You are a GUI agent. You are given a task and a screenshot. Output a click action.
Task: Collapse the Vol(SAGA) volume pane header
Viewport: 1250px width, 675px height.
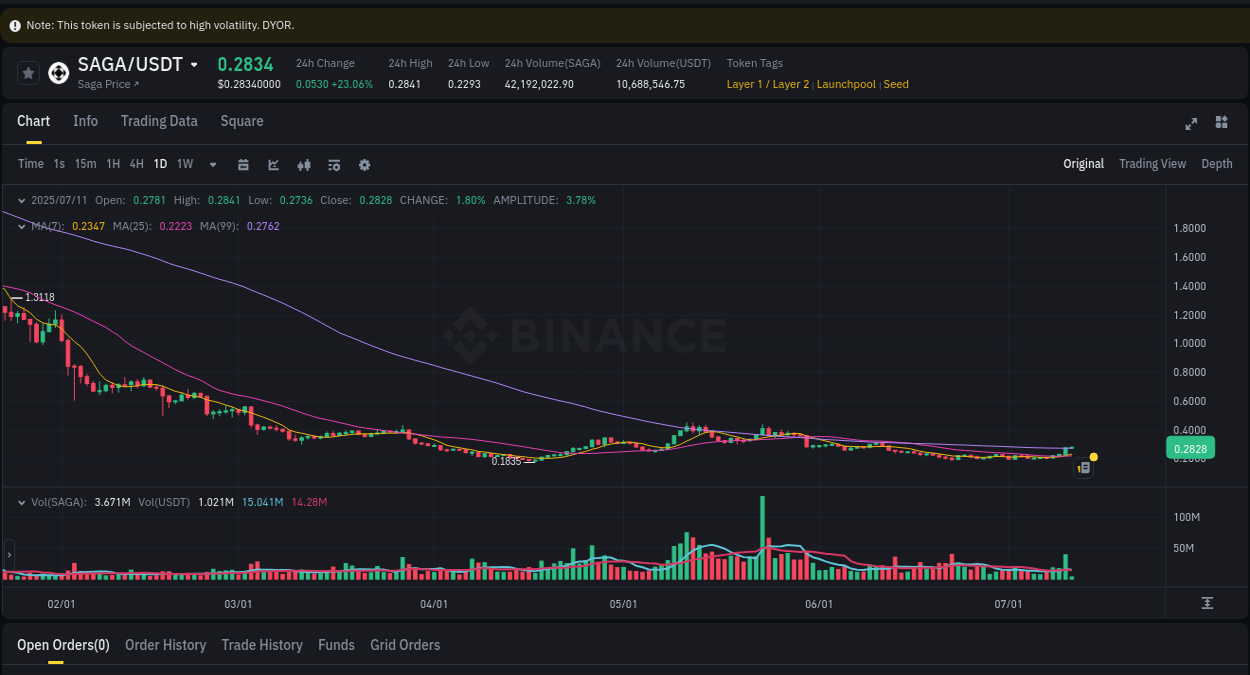(x=20, y=501)
